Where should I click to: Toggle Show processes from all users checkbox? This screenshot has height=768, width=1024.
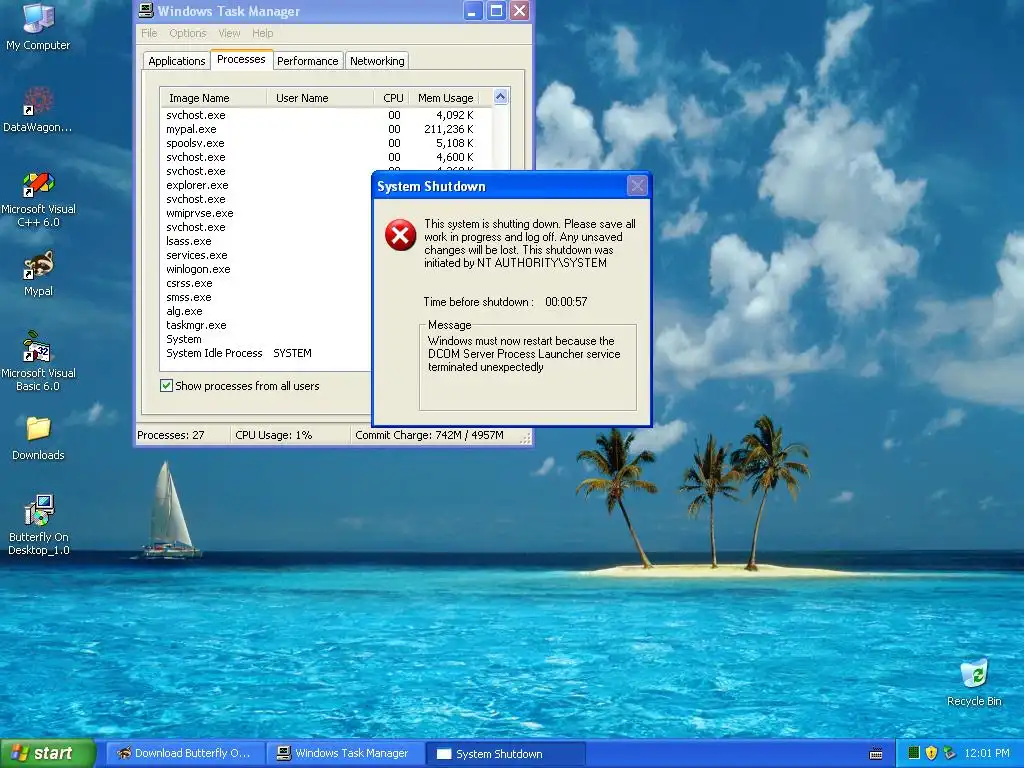tap(167, 385)
